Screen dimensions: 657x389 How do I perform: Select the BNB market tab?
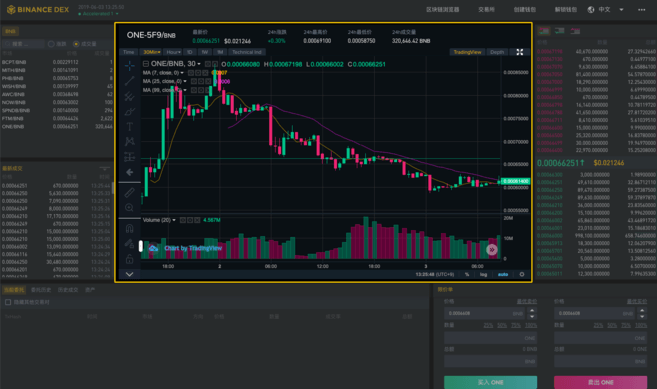coord(10,31)
